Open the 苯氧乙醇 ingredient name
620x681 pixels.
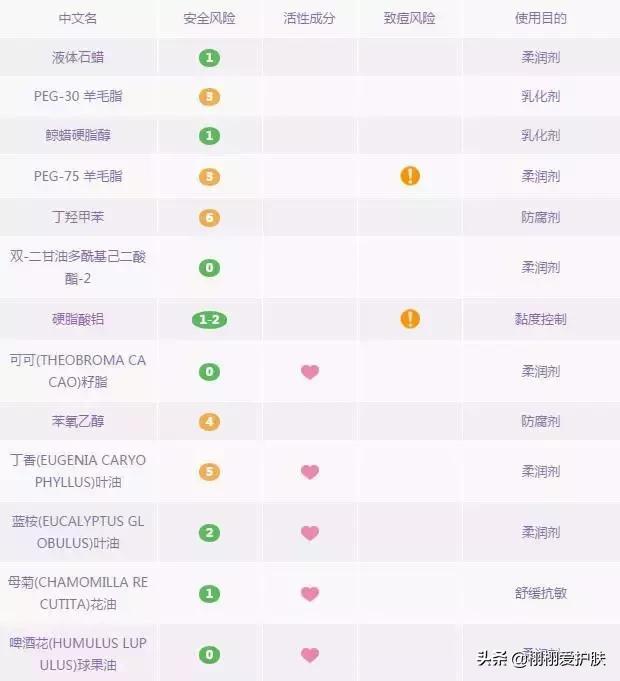click(x=78, y=421)
